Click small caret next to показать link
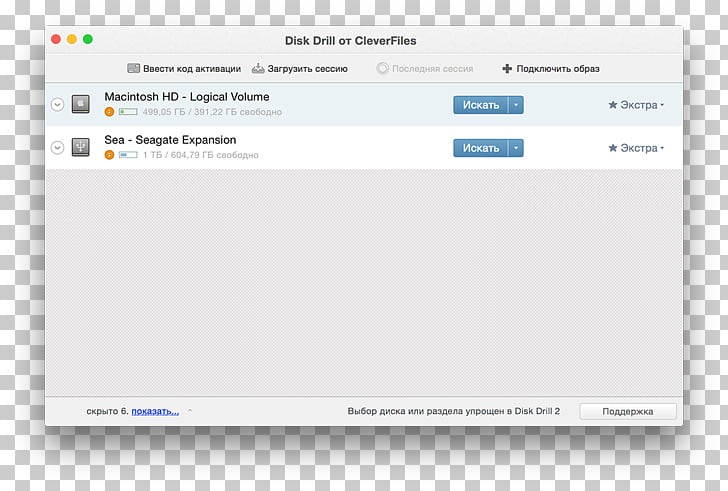 click(x=189, y=411)
